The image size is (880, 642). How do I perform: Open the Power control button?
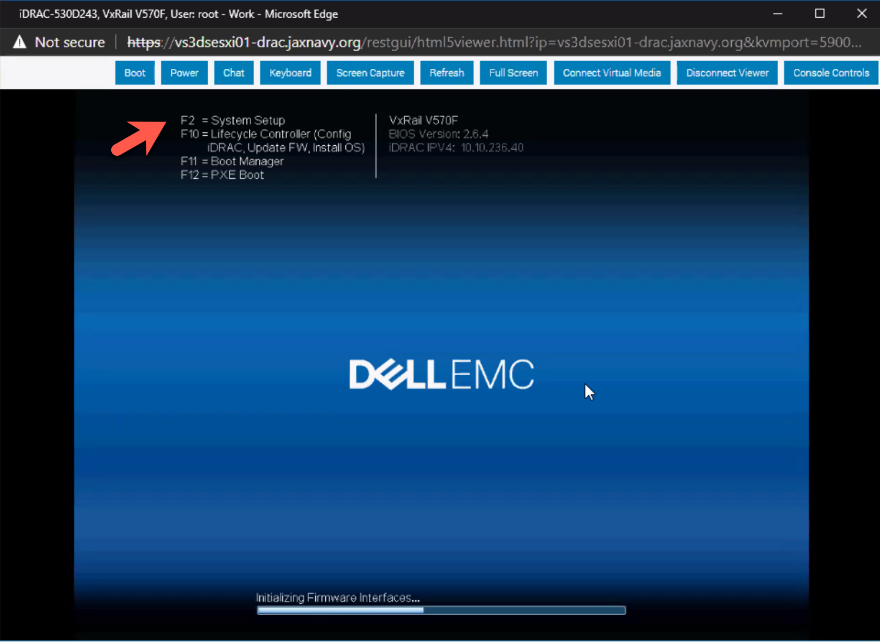point(184,73)
